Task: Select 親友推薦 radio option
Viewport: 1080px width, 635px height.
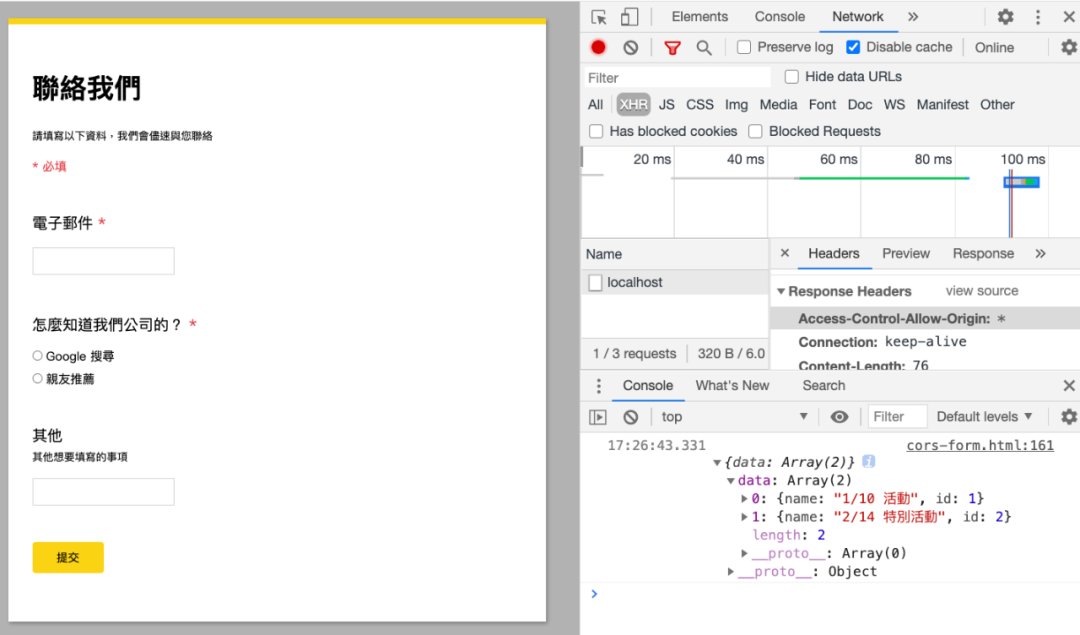Action: [x=38, y=379]
